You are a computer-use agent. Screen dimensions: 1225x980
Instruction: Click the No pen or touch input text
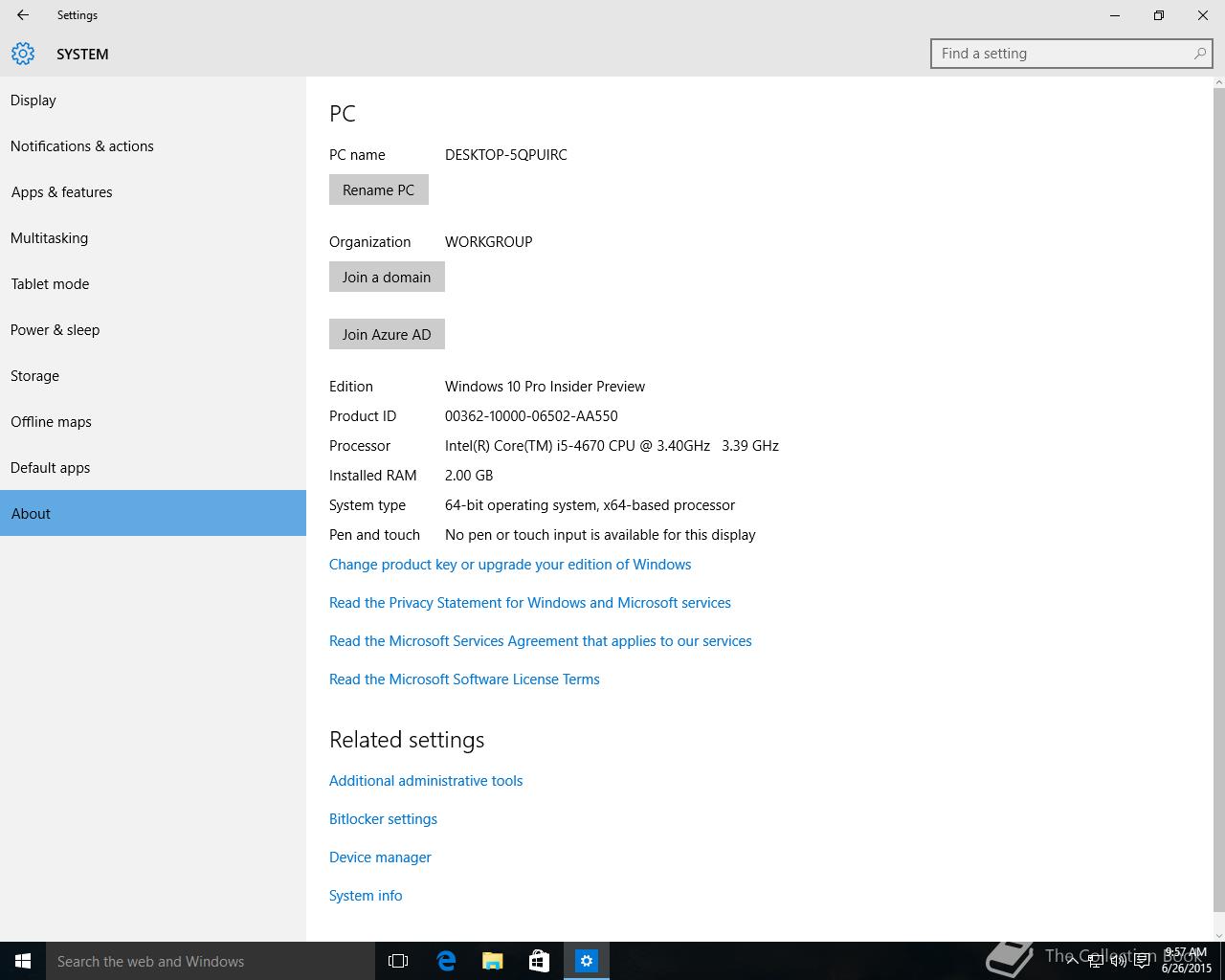pyautogui.click(x=600, y=535)
